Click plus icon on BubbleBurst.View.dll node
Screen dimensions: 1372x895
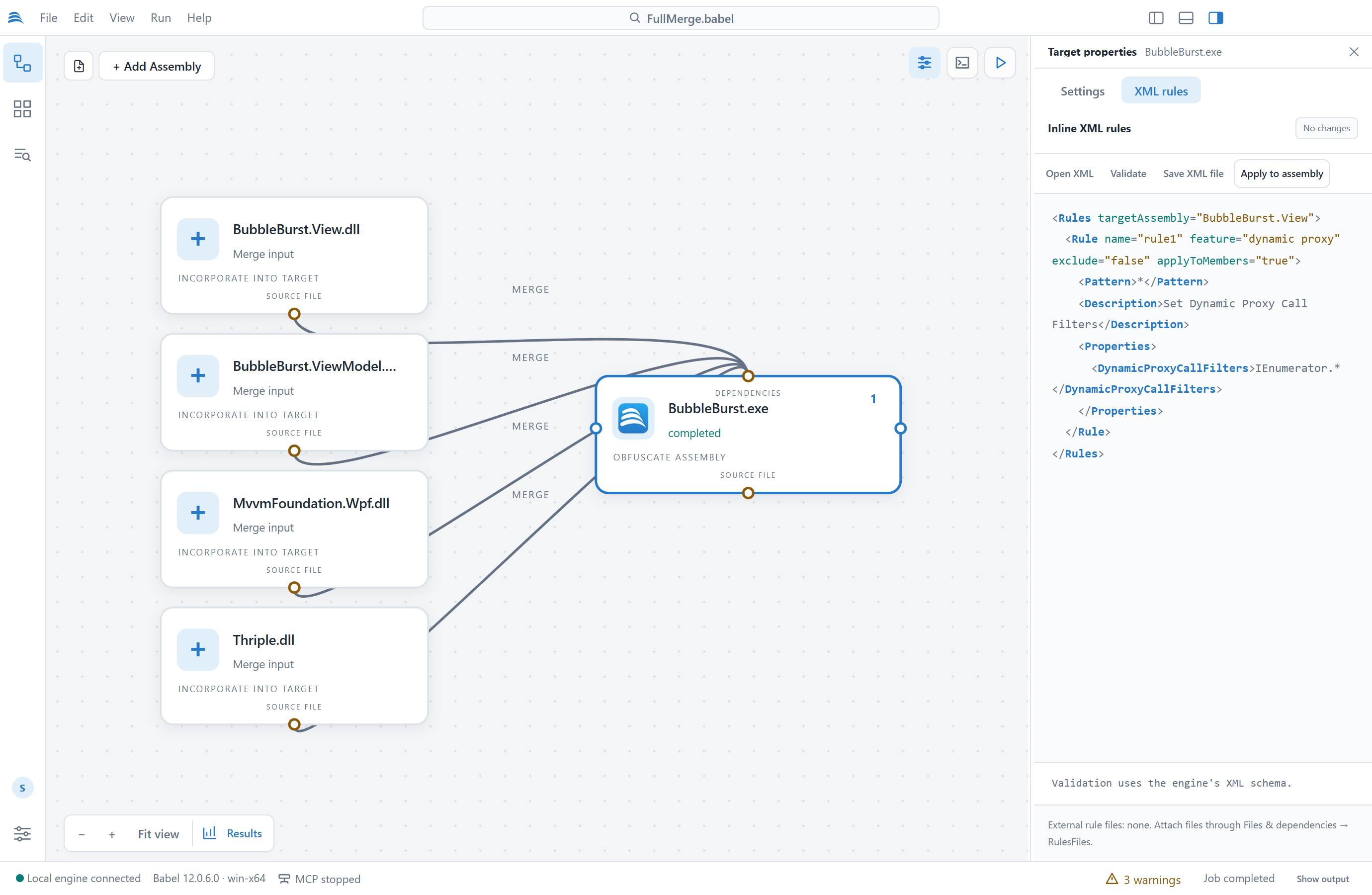pos(198,239)
